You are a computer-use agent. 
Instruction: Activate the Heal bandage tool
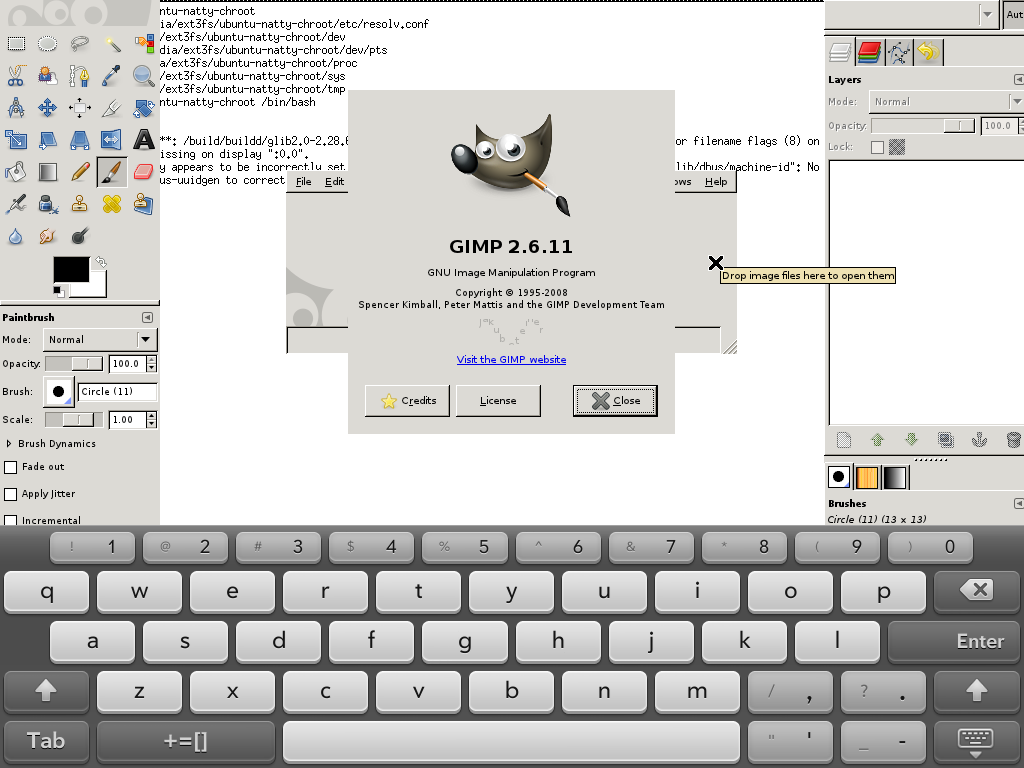click(x=112, y=204)
